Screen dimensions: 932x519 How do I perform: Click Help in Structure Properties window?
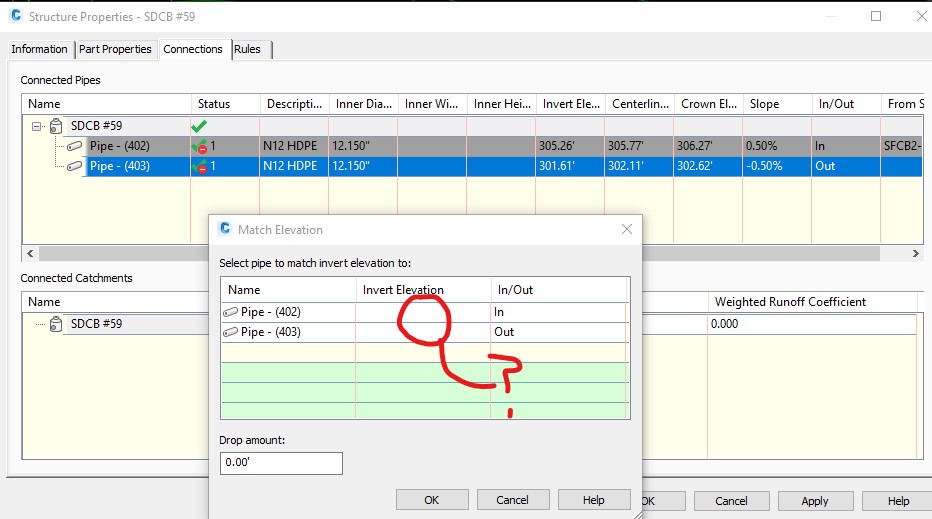898,501
